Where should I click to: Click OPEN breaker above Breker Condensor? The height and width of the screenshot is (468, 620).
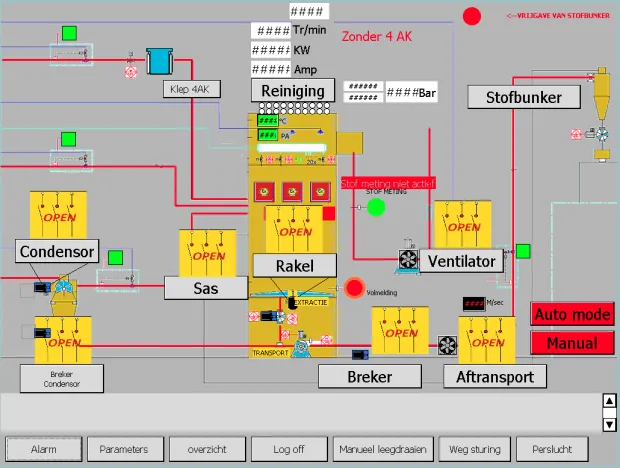tap(63, 340)
